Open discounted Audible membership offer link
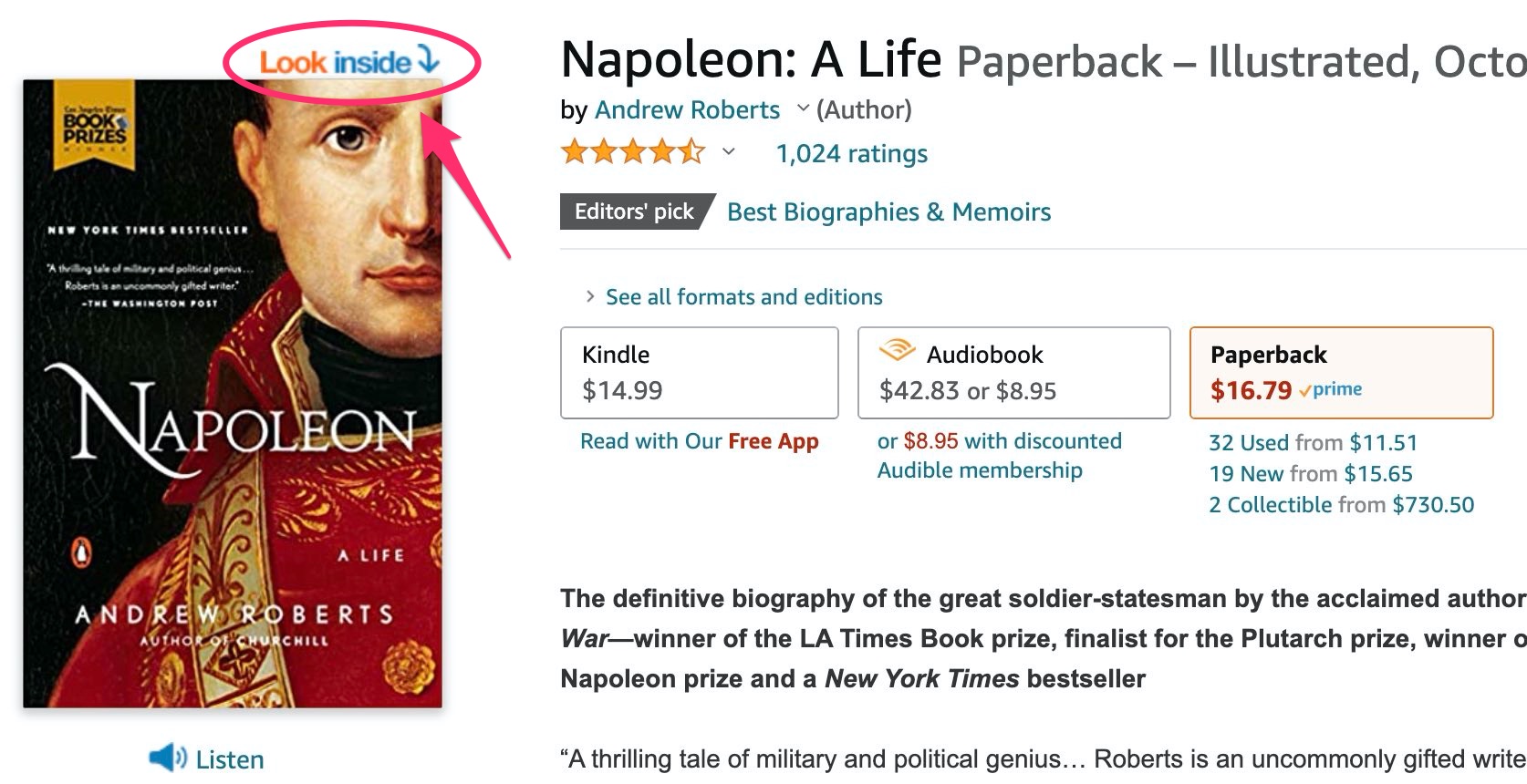 pyautogui.click(x=999, y=456)
